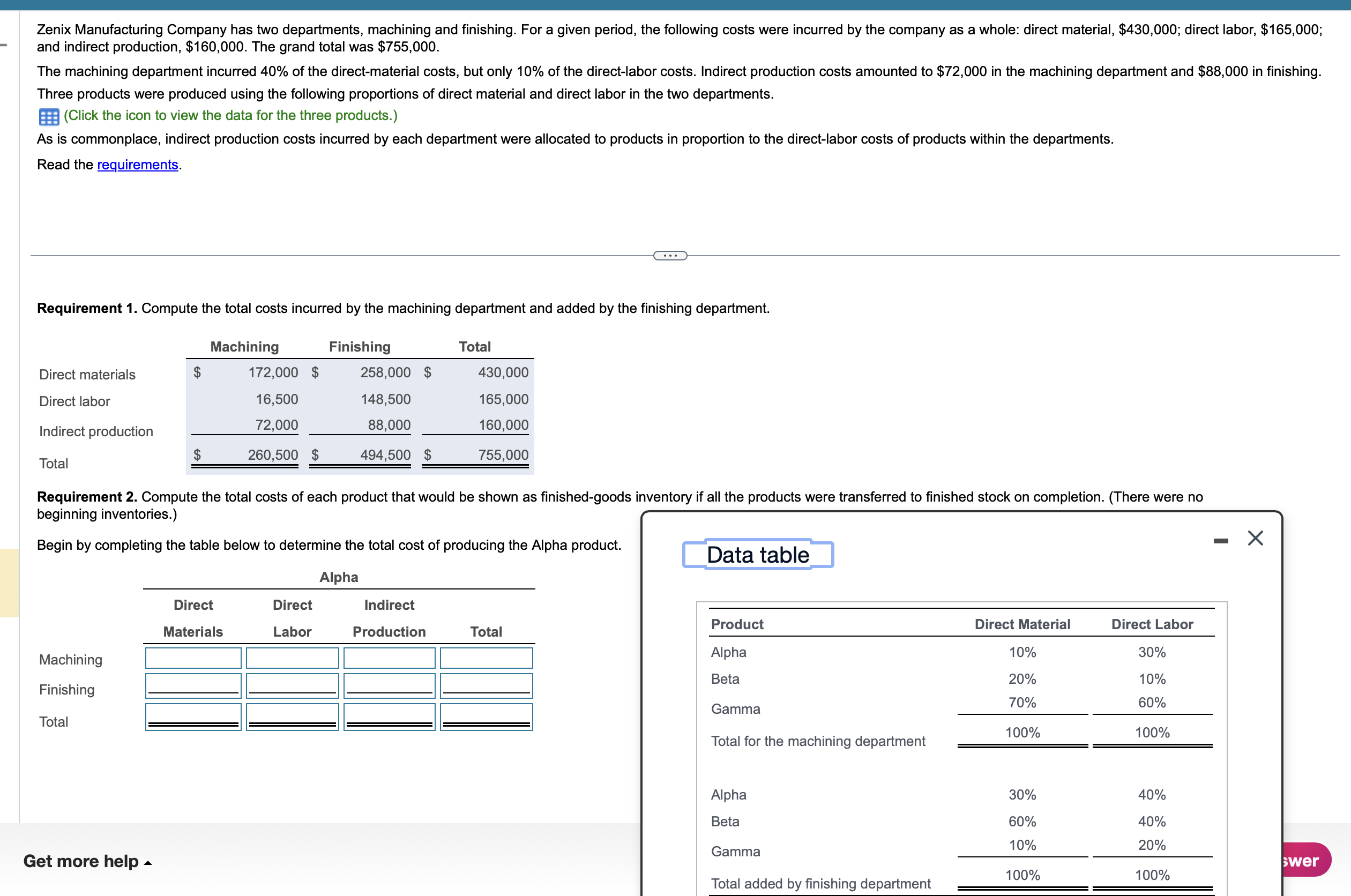This screenshot has height=896, width=1351.
Task: Click the Total row Direct Labor field
Action: click(x=292, y=716)
